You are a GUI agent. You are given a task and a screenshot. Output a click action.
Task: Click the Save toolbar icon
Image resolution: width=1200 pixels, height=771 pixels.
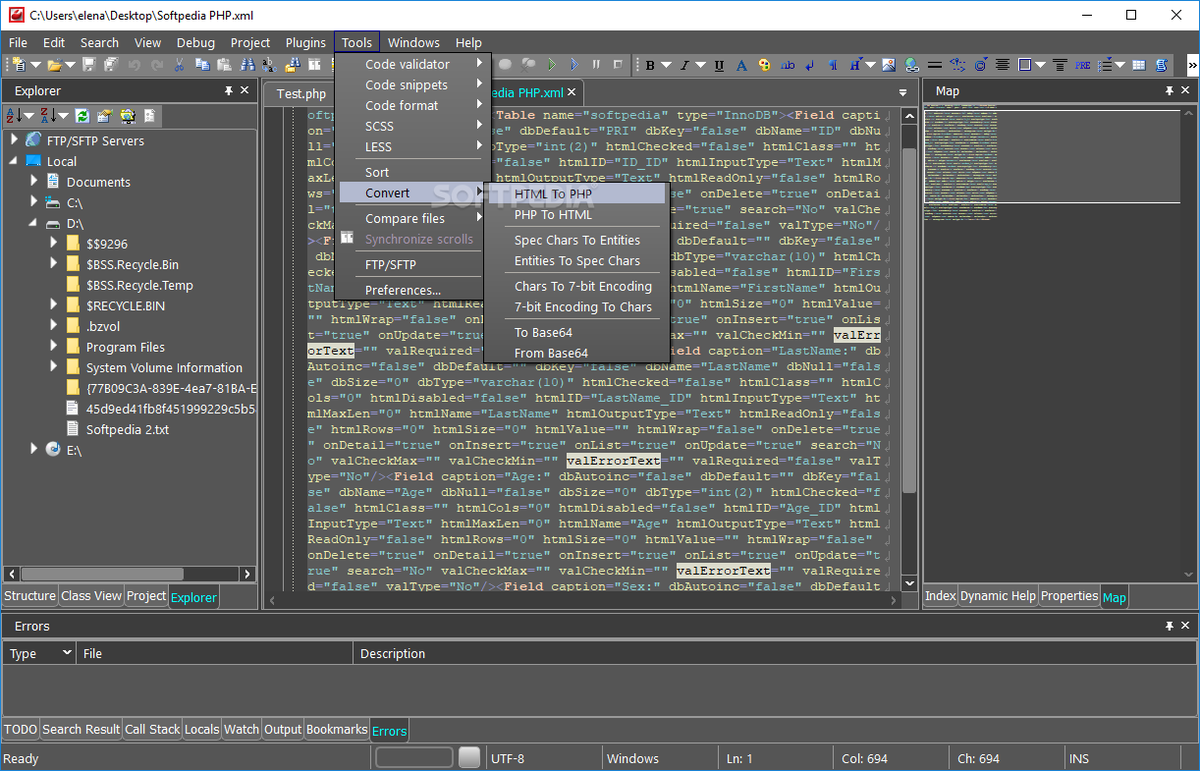(x=89, y=65)
